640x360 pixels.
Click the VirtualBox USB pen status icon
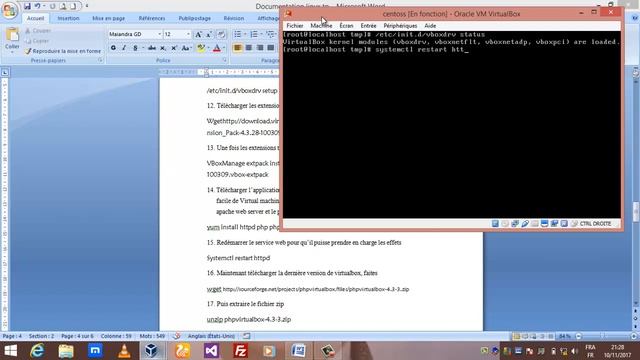(x=525, y=224)
